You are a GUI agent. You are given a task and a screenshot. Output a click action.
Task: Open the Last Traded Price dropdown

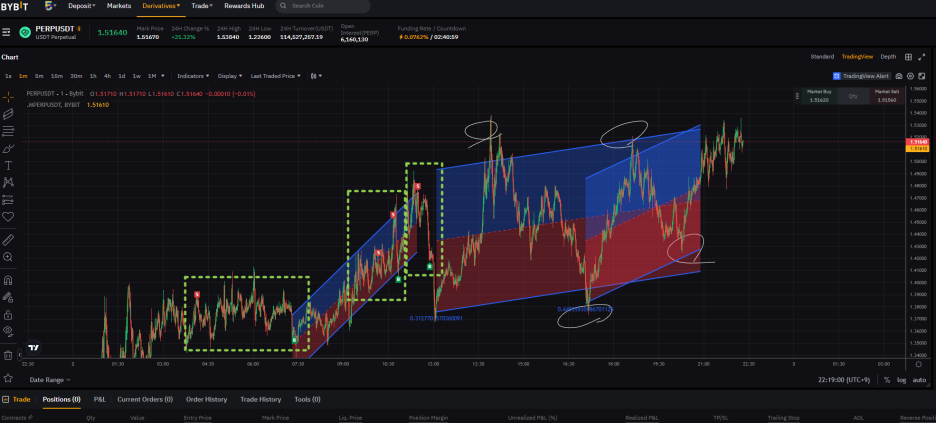276,76
